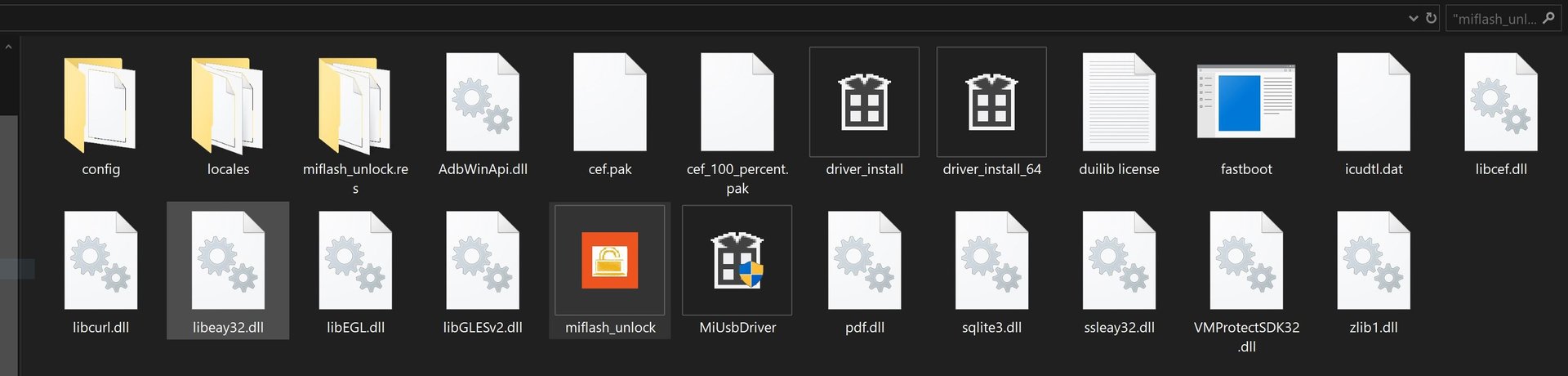Select the miflash_unlock.res folder icon
This screenshot has width=1568, height=376.
355,104
